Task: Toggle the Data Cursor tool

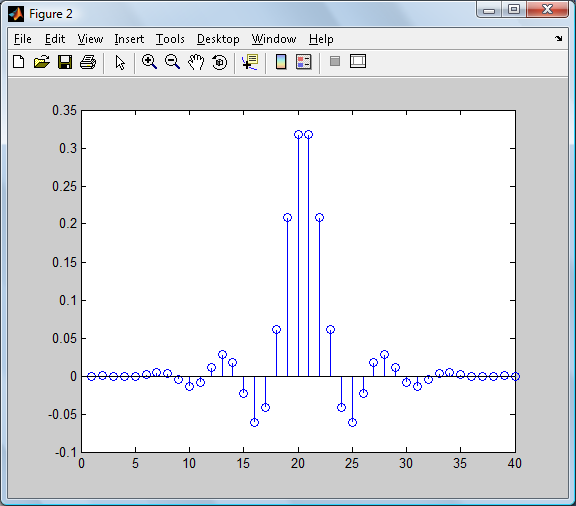Action: tap(250, 62)
